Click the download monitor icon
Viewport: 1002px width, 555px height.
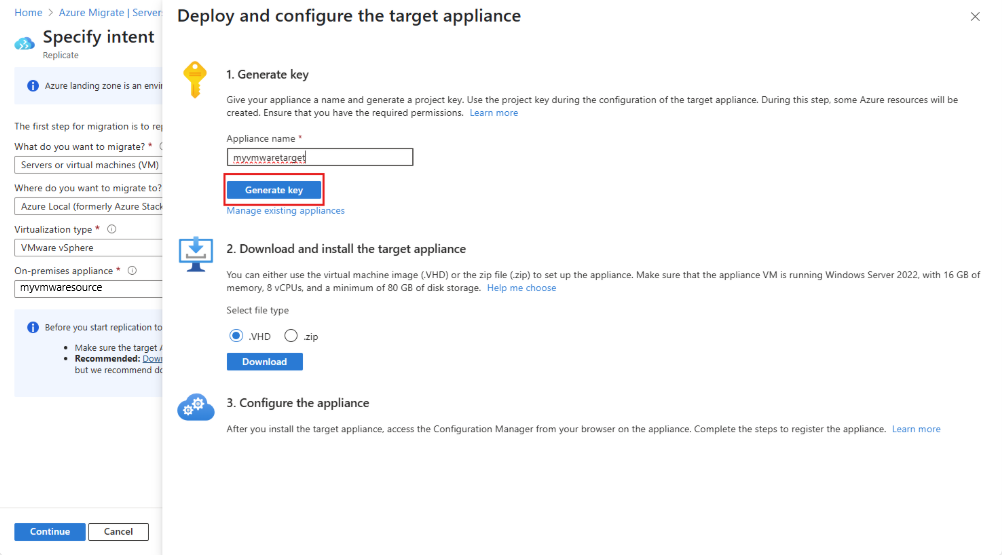[196, 254]
